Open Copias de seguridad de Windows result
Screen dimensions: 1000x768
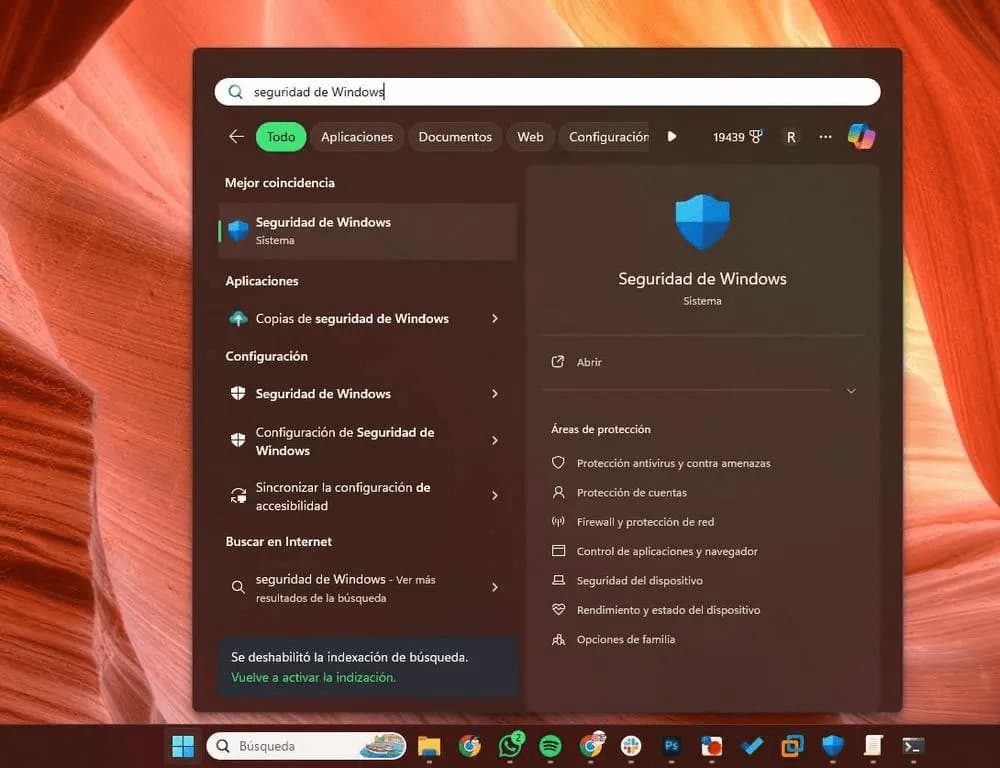[x=352, y=318]
